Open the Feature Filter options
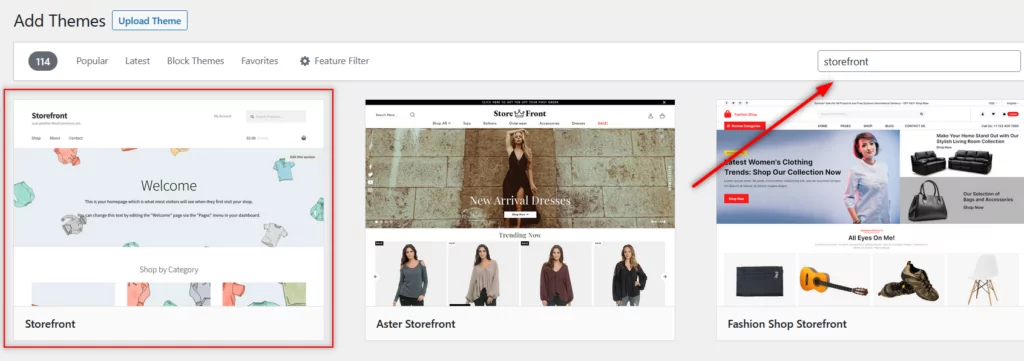The image size is (1024, 361). pos(334,61)
